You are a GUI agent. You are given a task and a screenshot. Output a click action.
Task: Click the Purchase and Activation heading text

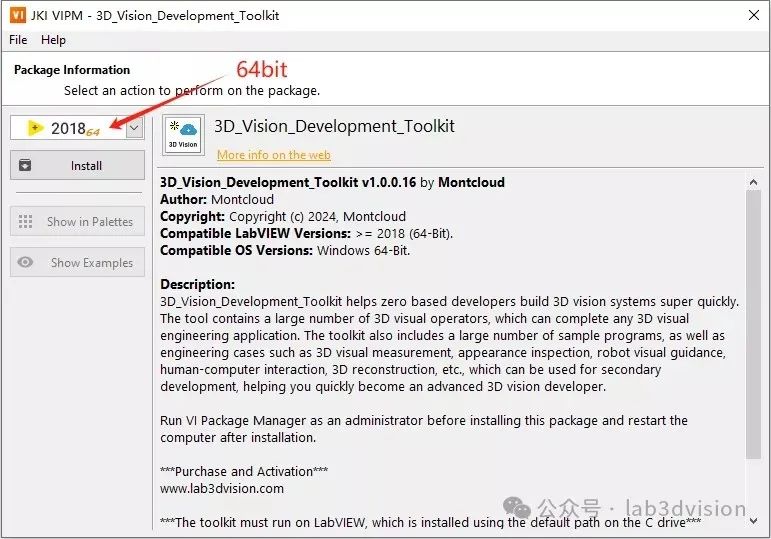click(244, 471)
